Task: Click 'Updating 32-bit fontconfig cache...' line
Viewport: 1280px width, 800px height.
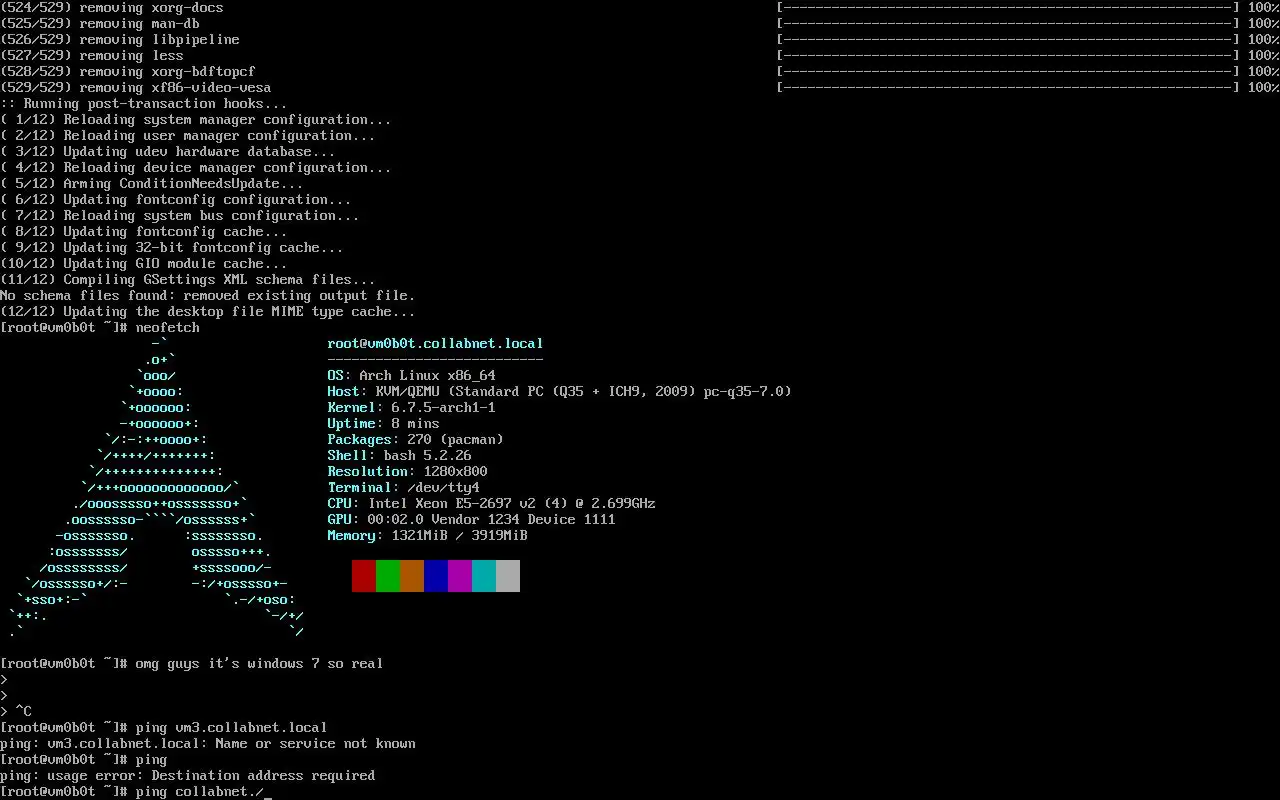Action: (x=172, y=248)
